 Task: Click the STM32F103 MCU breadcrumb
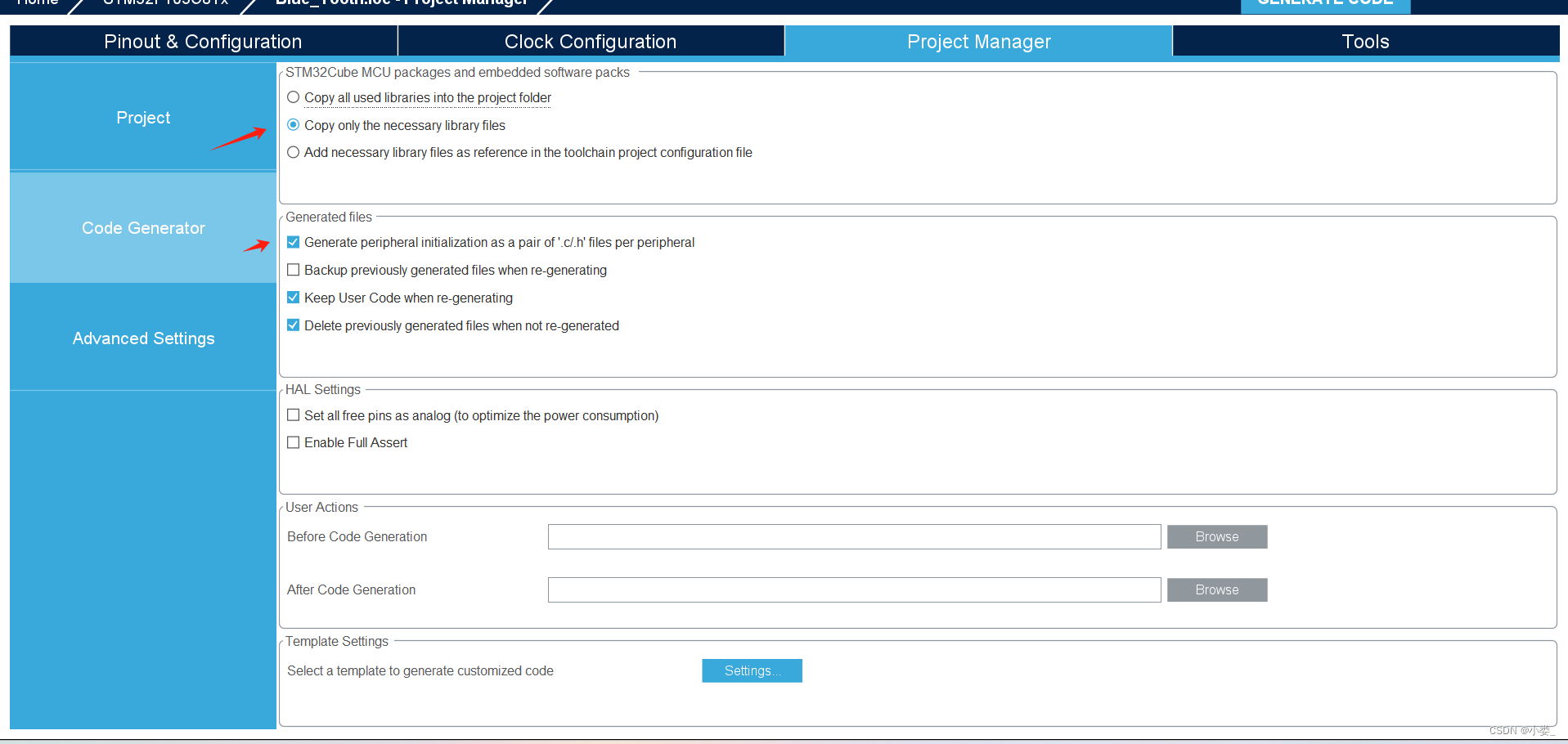click(x=165, y=3)
